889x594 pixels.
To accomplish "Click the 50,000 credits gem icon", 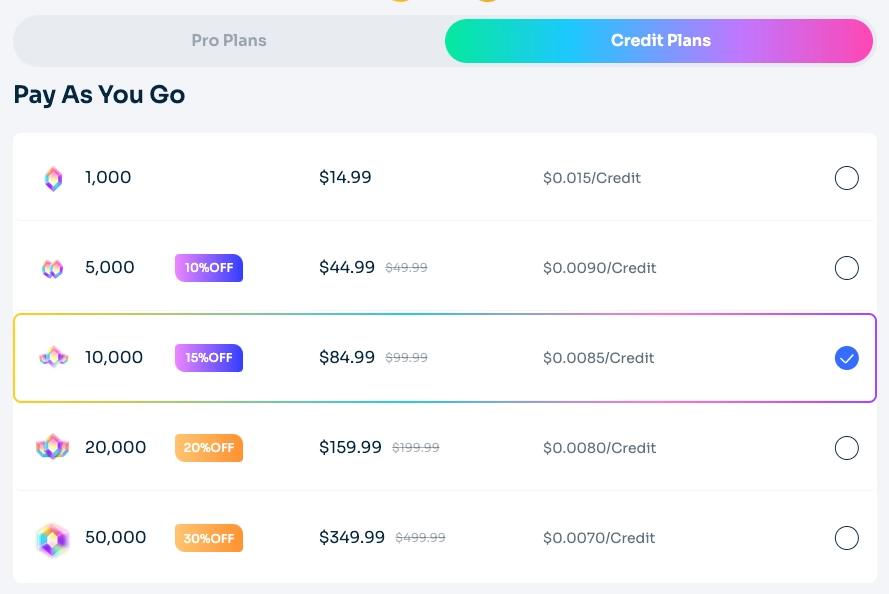I will click(53, 538).
